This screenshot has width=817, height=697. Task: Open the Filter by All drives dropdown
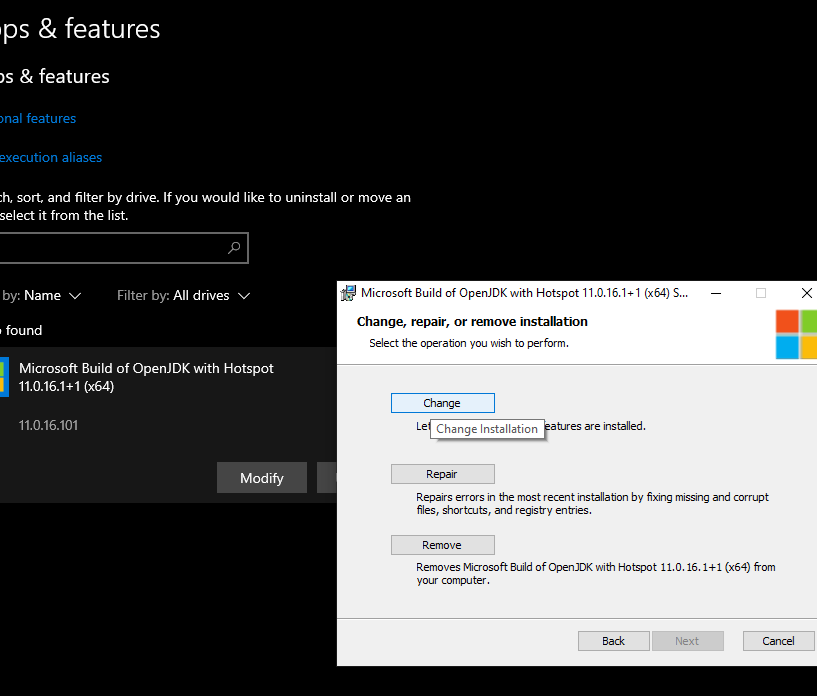(x=183, y=295)
